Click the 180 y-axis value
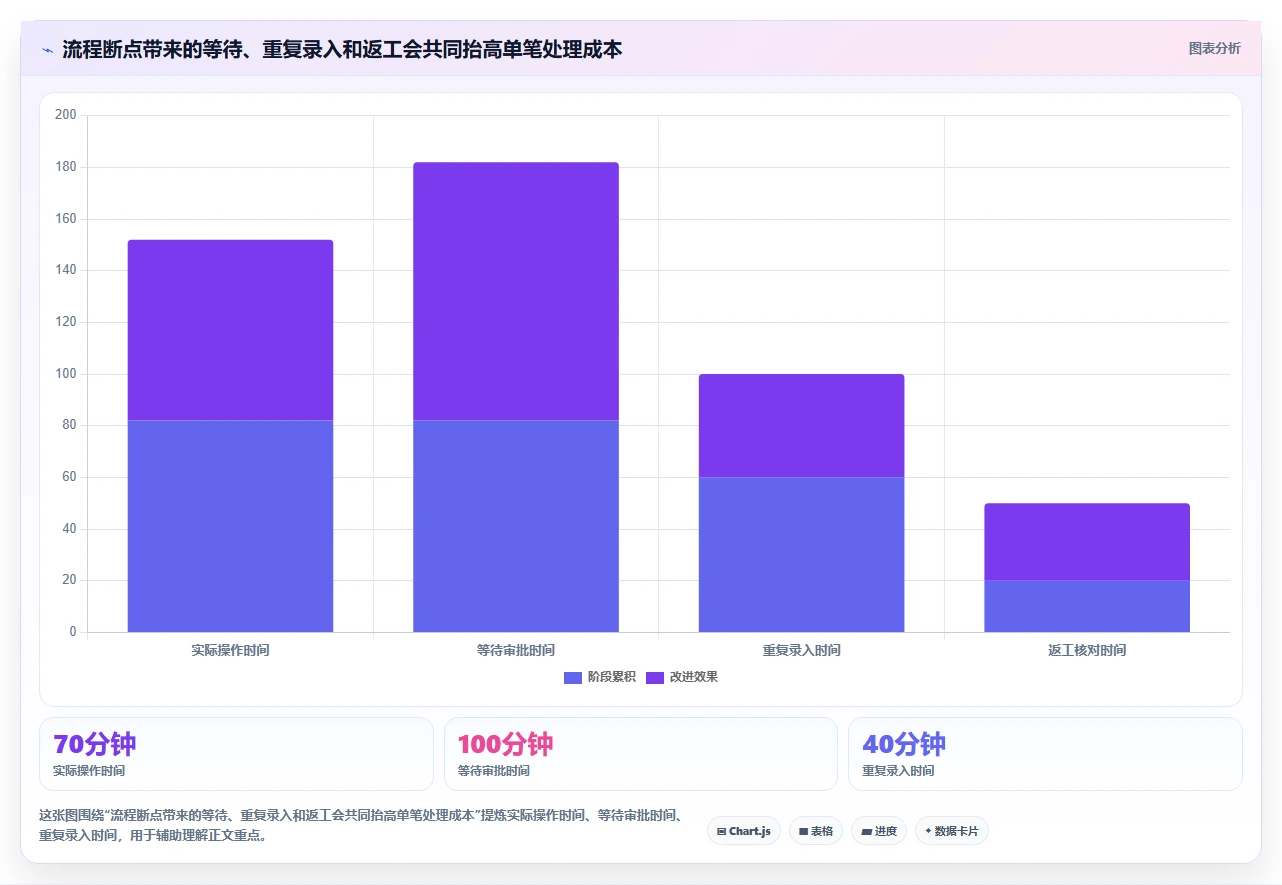This screenshot has width=1282, height=885. [66, 167]
